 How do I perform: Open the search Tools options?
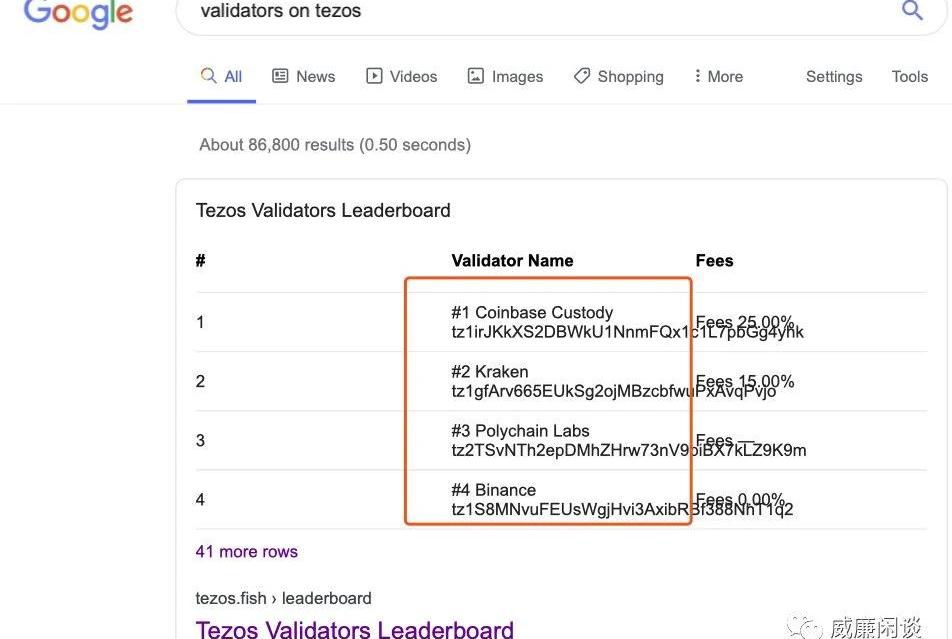(910, 77)
